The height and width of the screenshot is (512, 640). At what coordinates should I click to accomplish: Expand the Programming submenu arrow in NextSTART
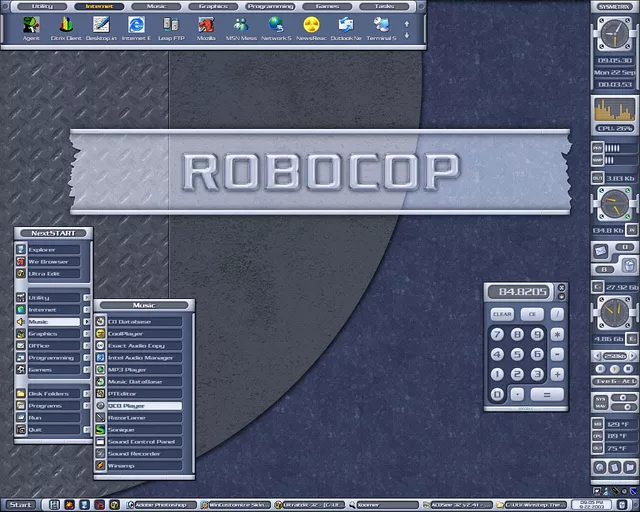click(x=87, y=358)
